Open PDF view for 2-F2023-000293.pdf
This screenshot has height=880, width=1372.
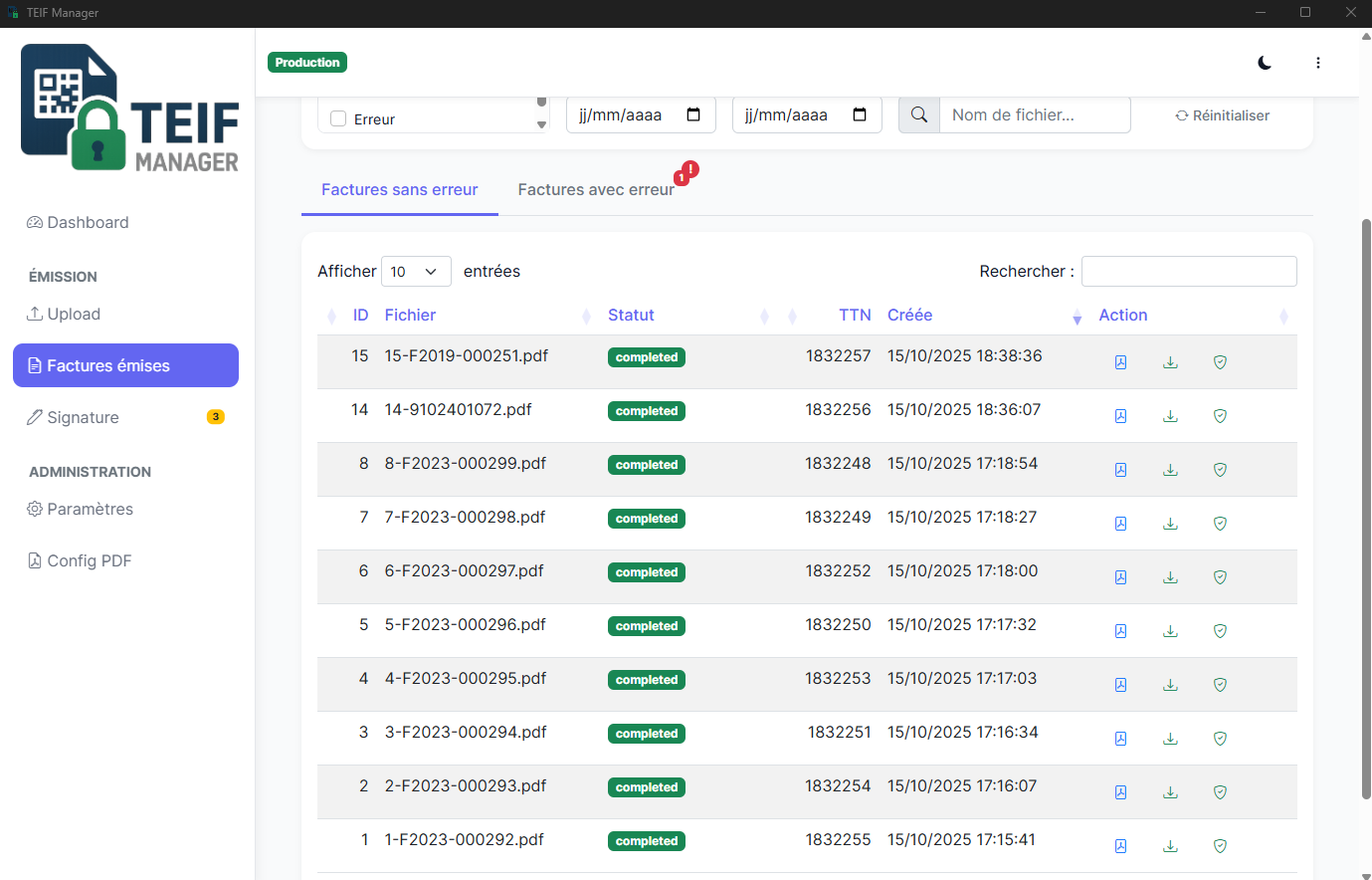(1120, 792)
